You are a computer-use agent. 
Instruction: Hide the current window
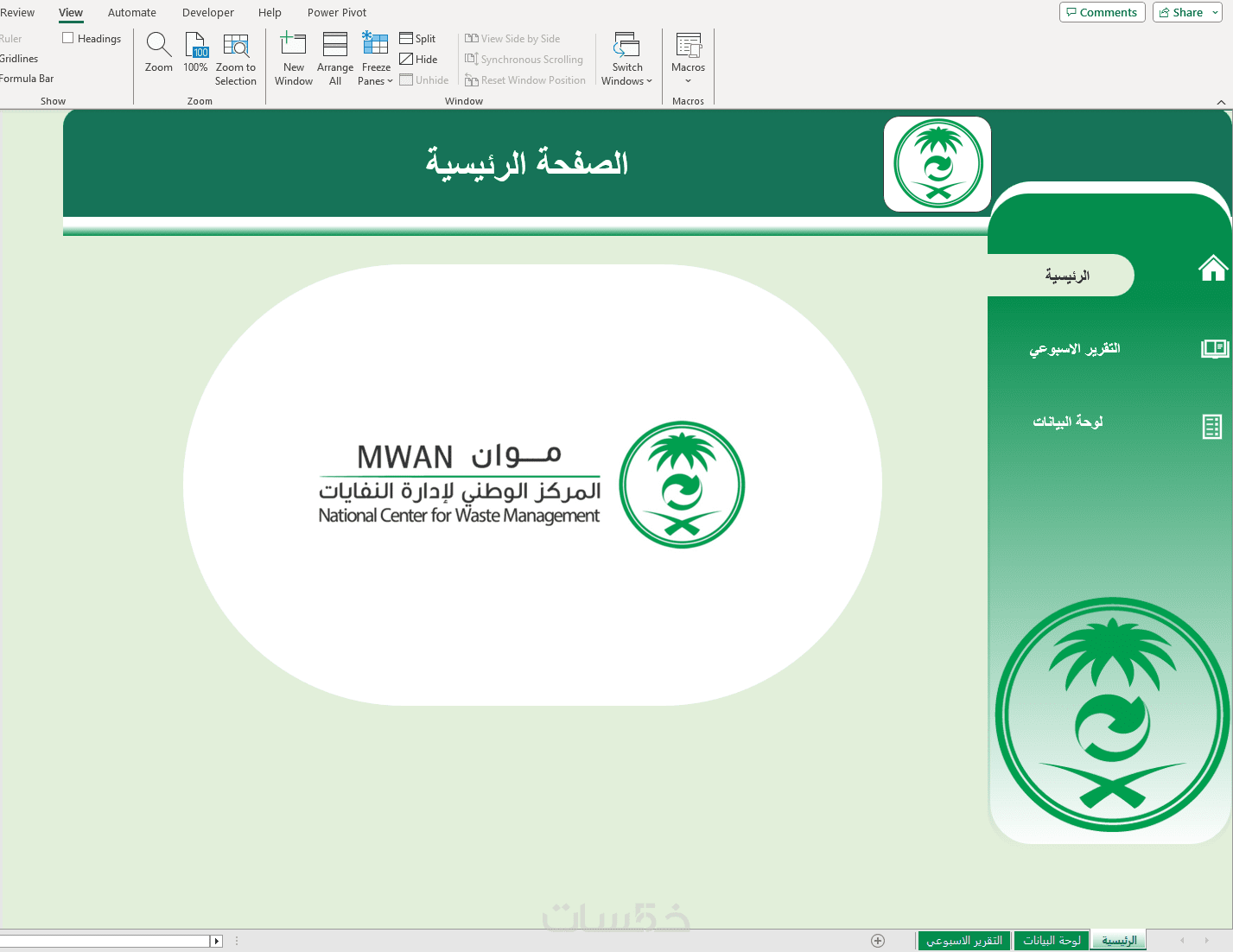[418, 59]
